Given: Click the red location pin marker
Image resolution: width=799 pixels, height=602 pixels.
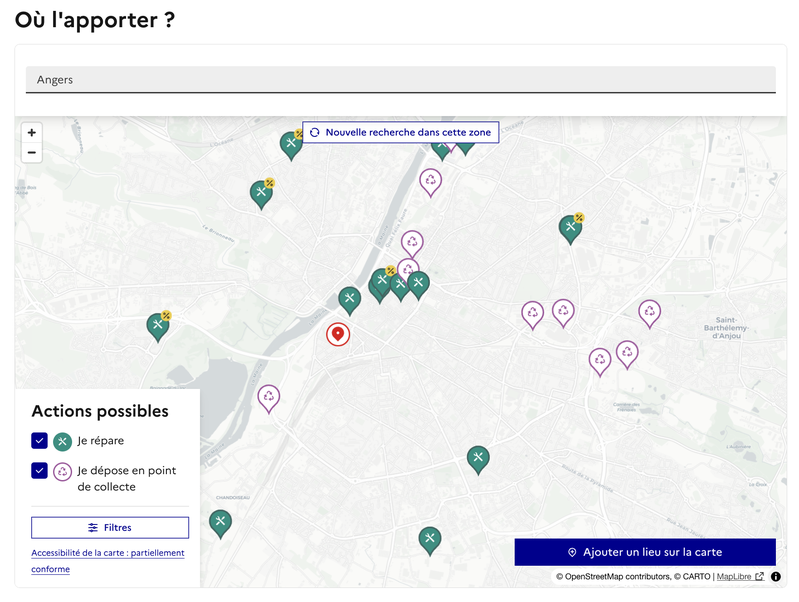Looking at the screenshot, I should click(x=338, y=334).
